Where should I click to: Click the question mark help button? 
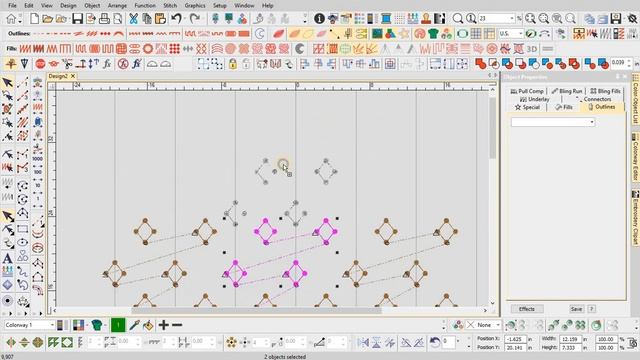tap(591, 309)
